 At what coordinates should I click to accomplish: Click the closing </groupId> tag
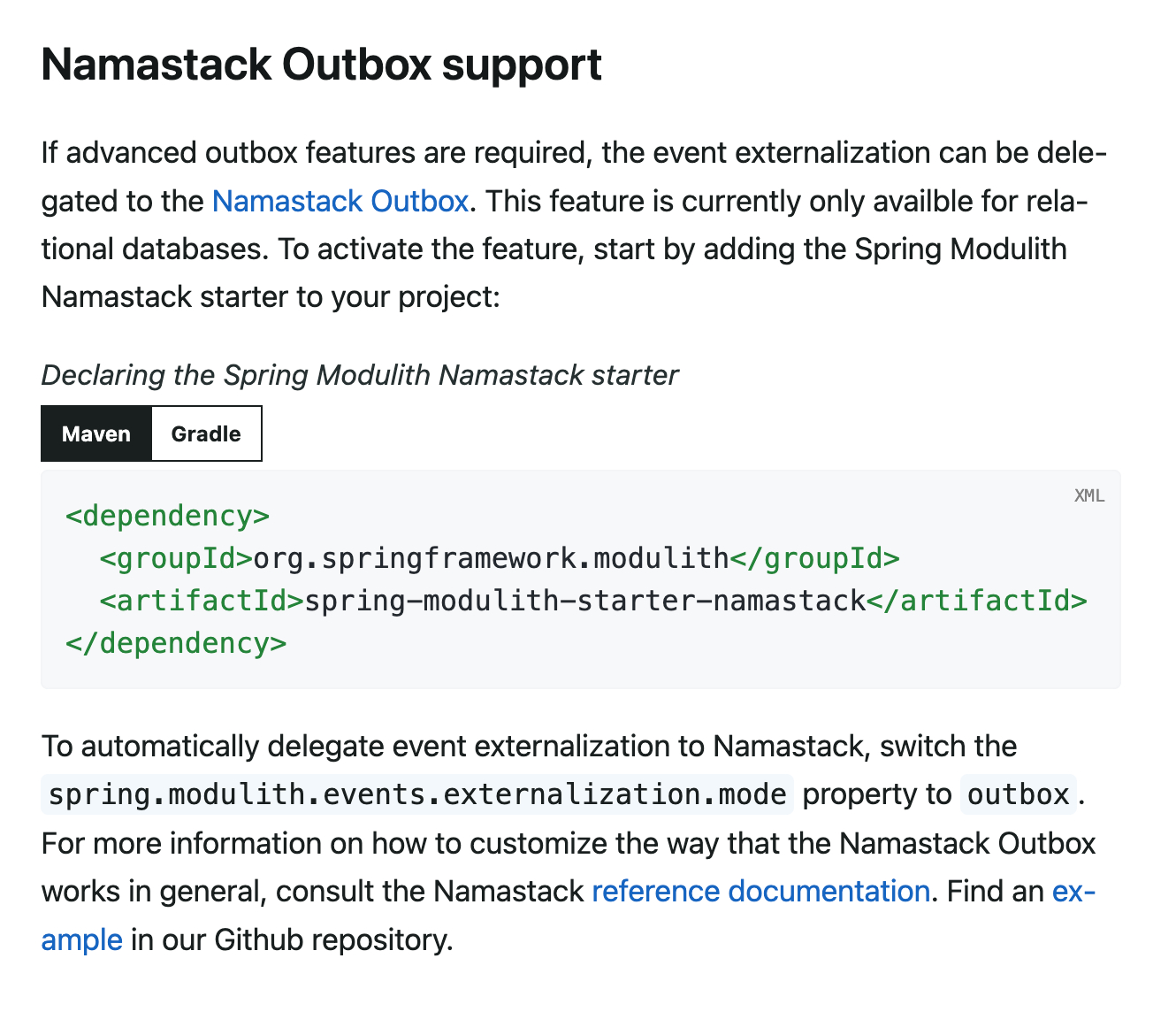point(814,558)
